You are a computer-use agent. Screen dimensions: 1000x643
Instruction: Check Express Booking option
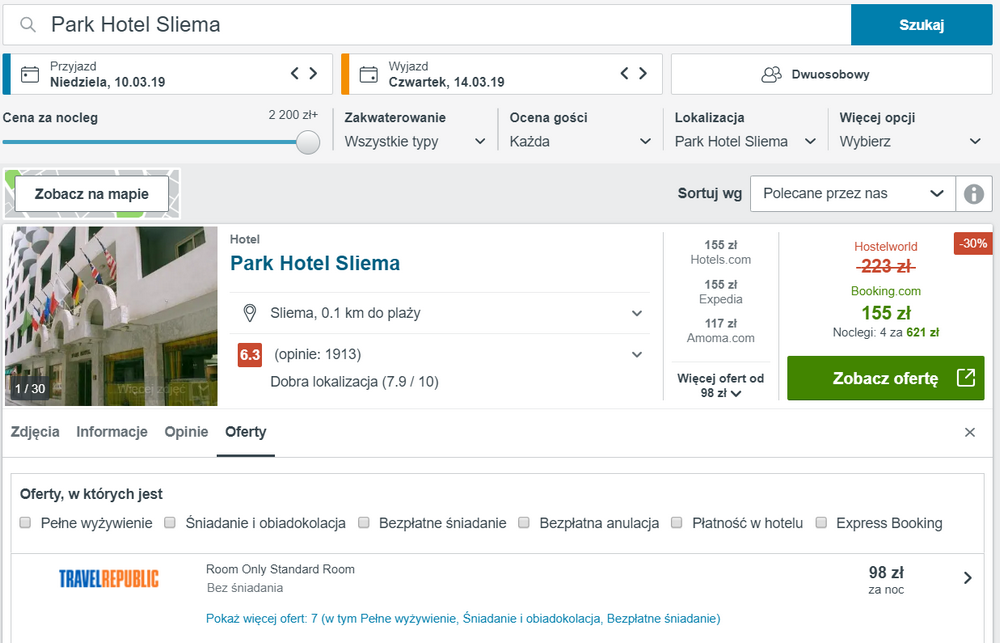point(821,523)
